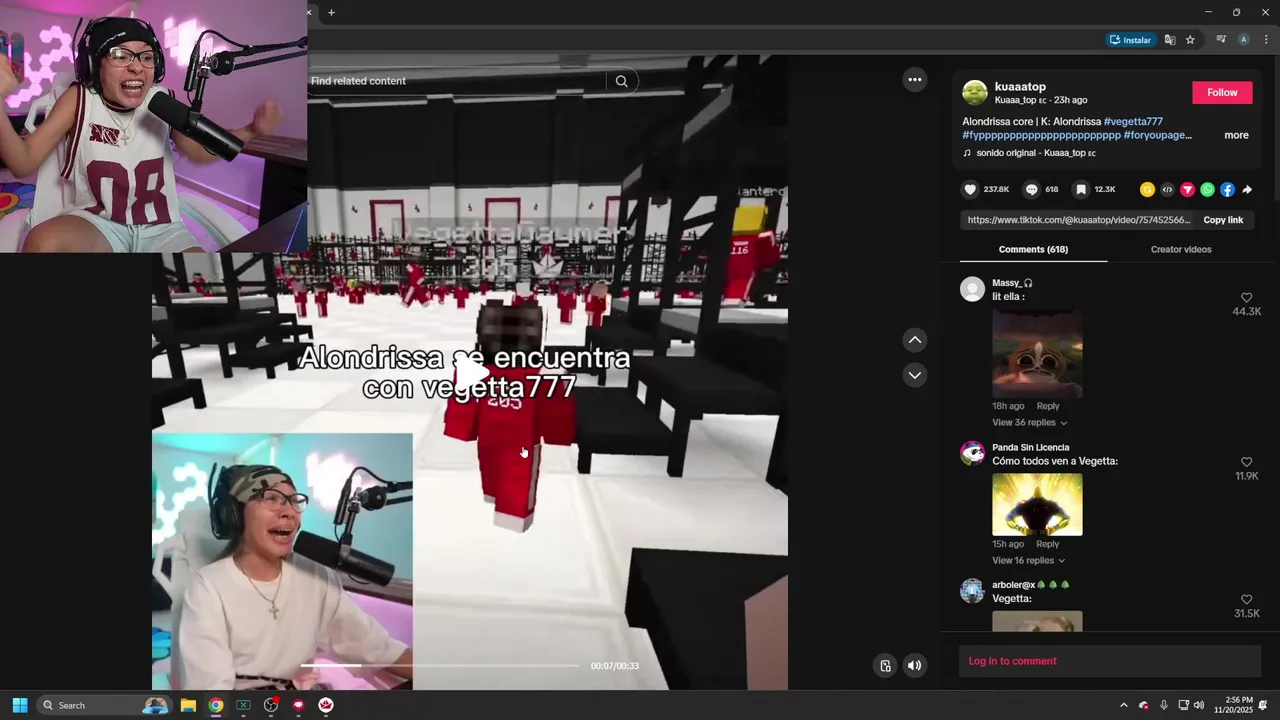Click the kuaaatop username
Image resolution: width=1280 pixels, height=720 pixels.
pos(1020,87)
